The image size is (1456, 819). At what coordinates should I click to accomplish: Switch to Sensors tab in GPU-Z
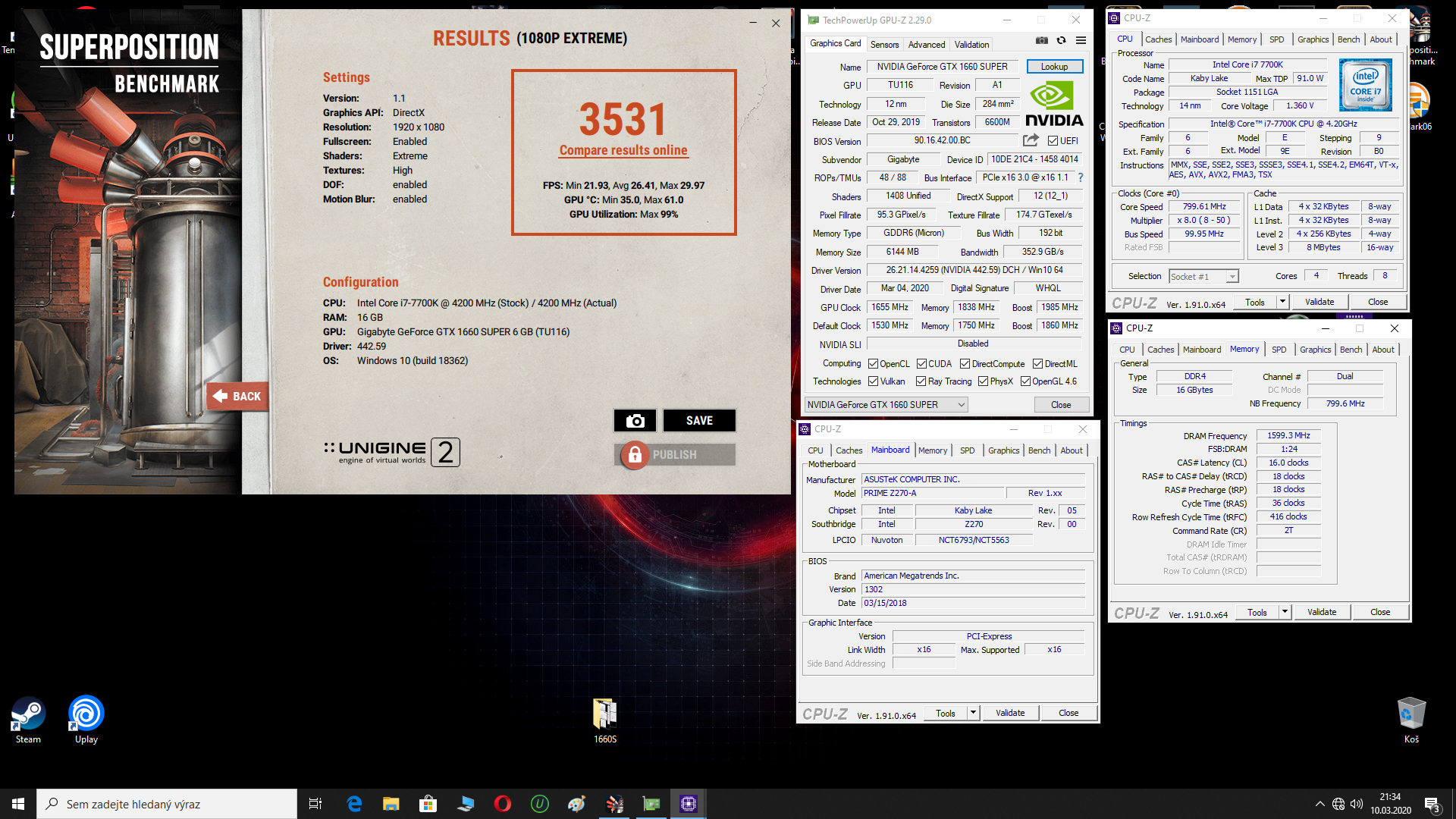884,45
